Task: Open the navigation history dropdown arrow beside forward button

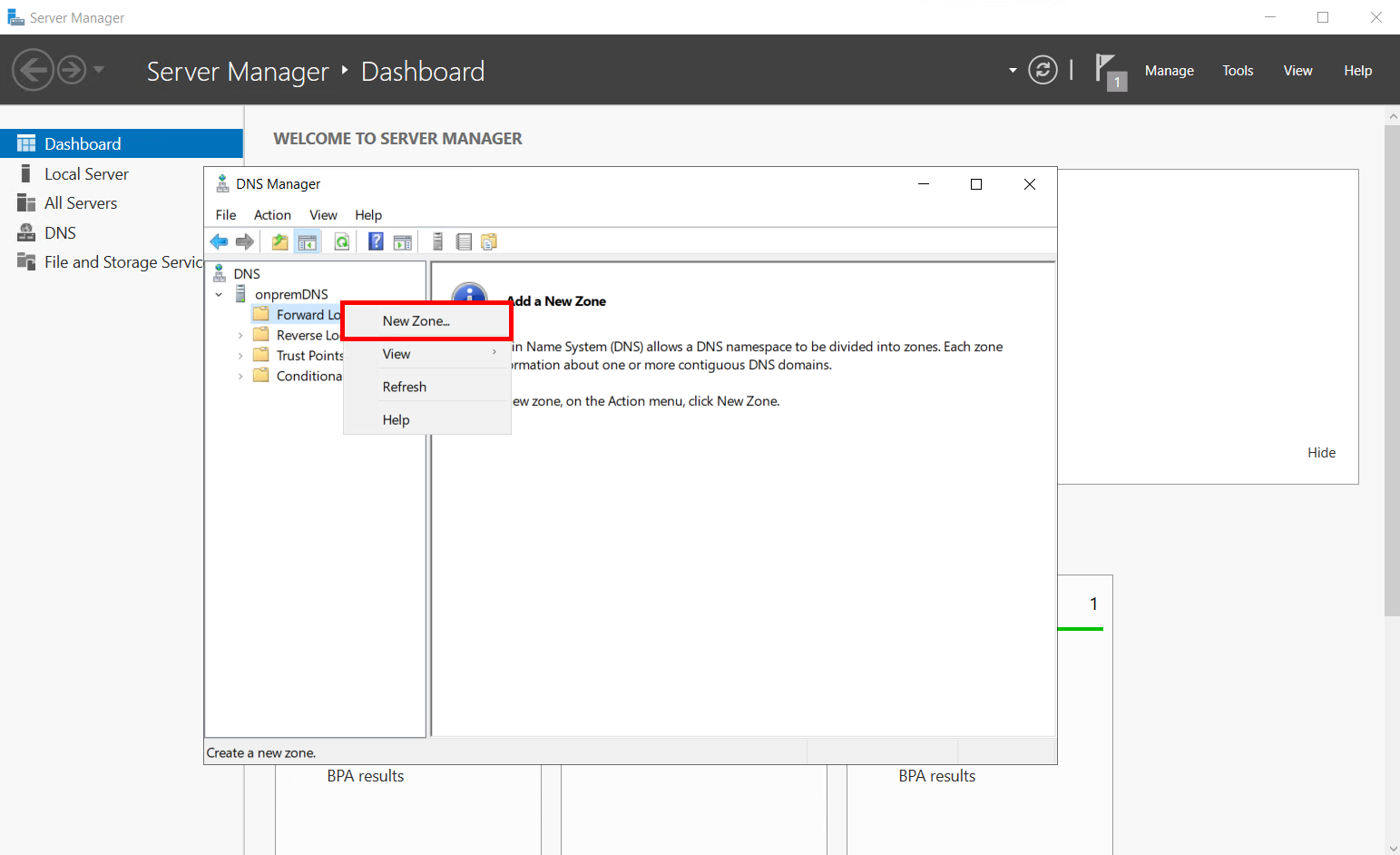Action: coord(99,70)
